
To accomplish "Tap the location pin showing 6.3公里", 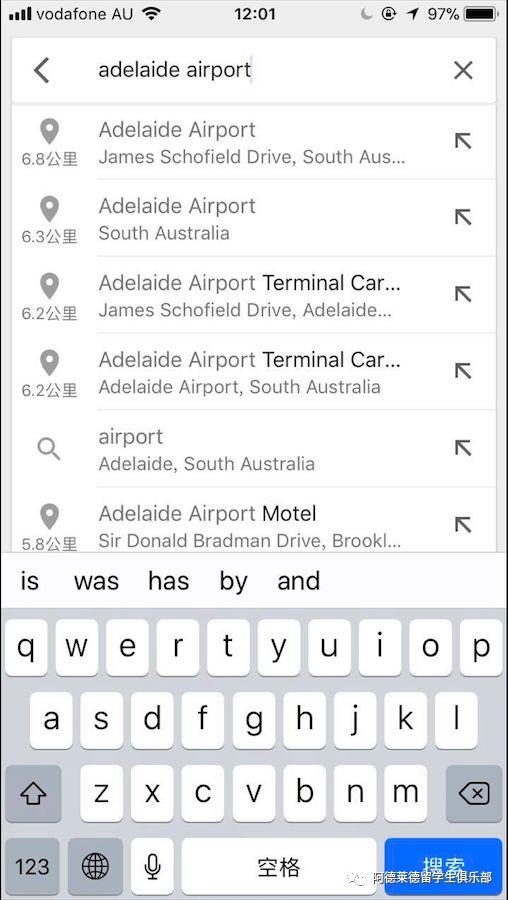I will pos(49,209).
